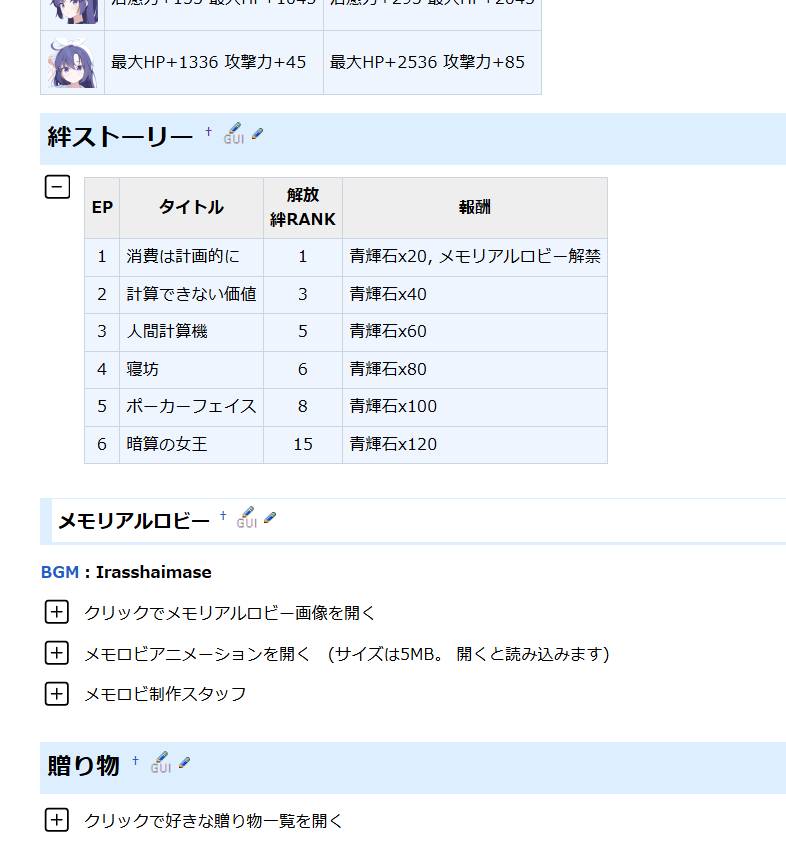Click the anchor dagger beside 絆ストーリー heading

(208, 131)
